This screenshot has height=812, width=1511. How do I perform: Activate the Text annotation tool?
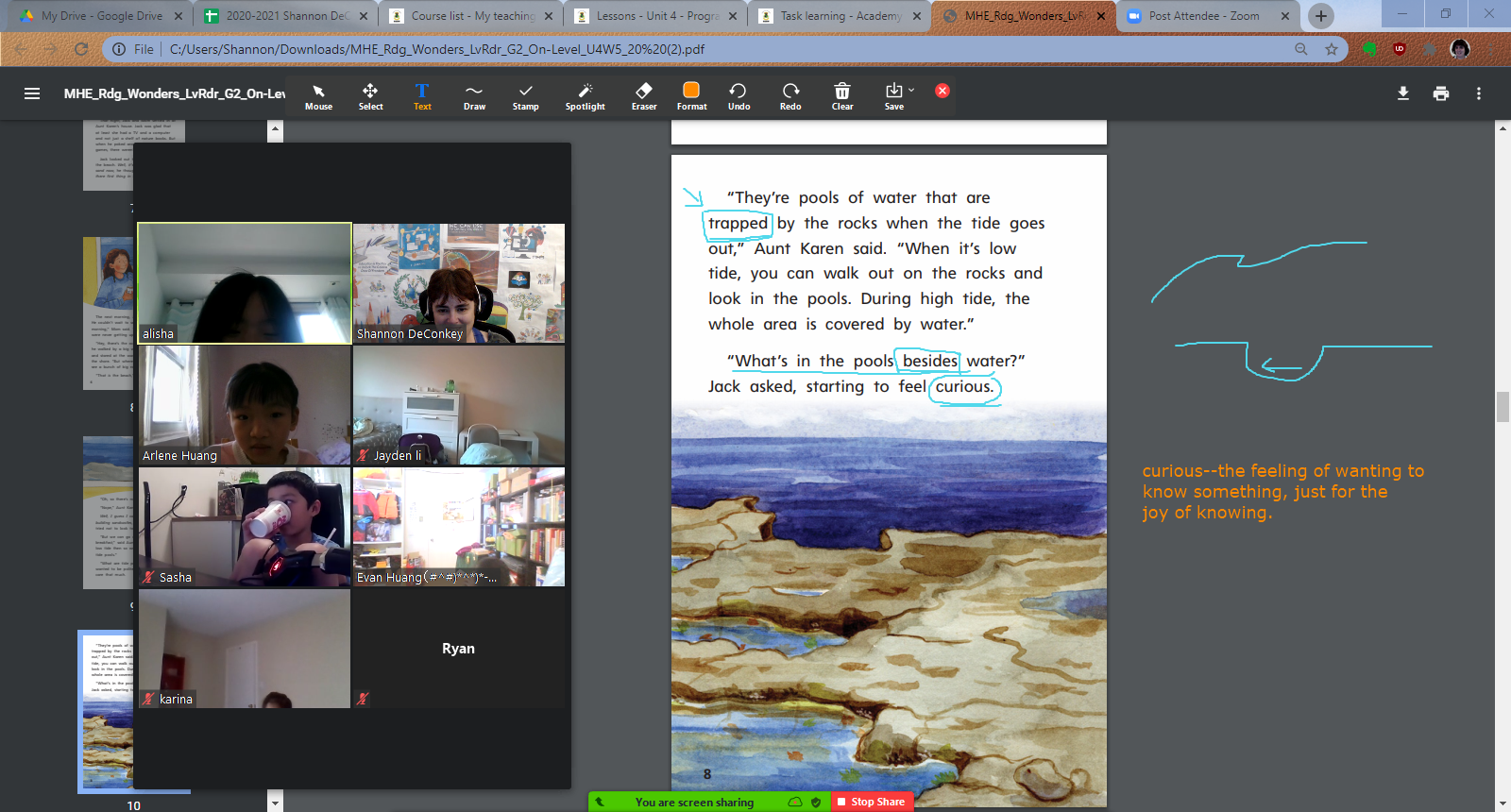422,96
